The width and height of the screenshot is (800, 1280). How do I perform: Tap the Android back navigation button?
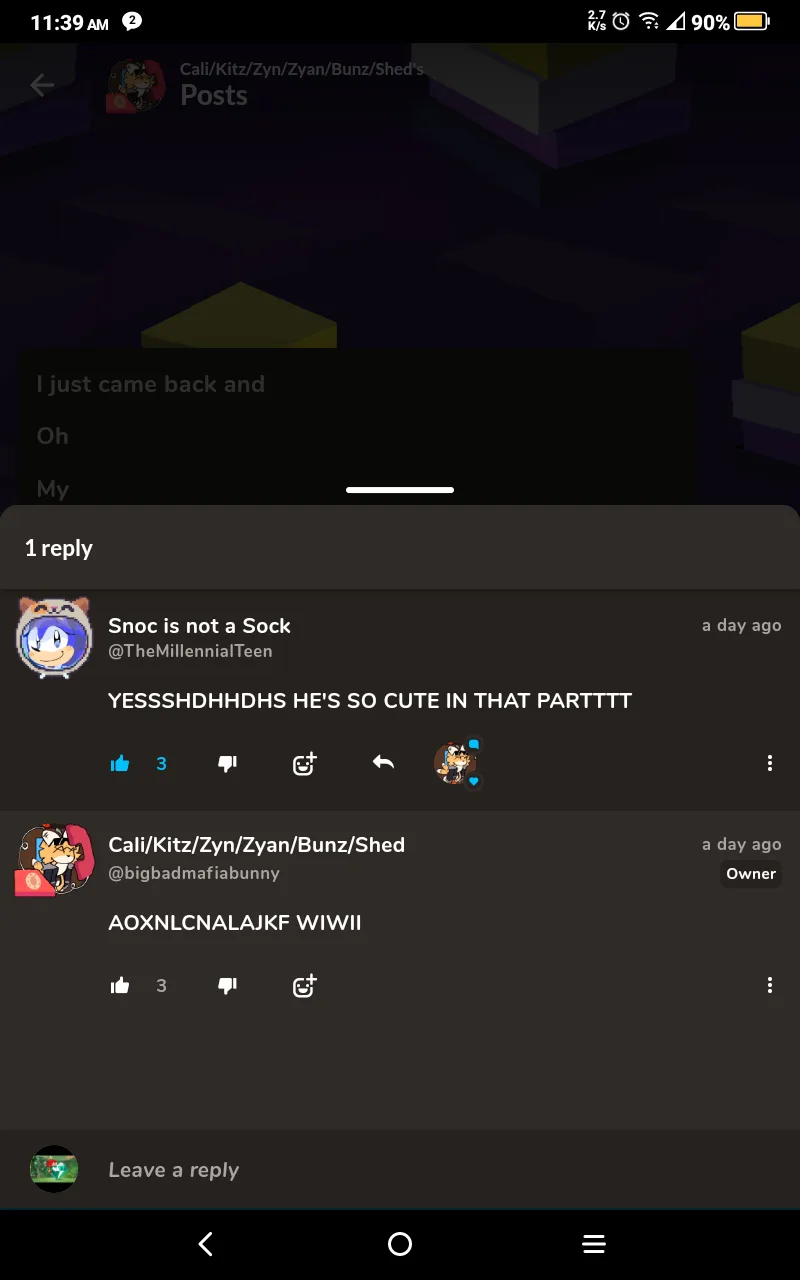(205, 1244)
